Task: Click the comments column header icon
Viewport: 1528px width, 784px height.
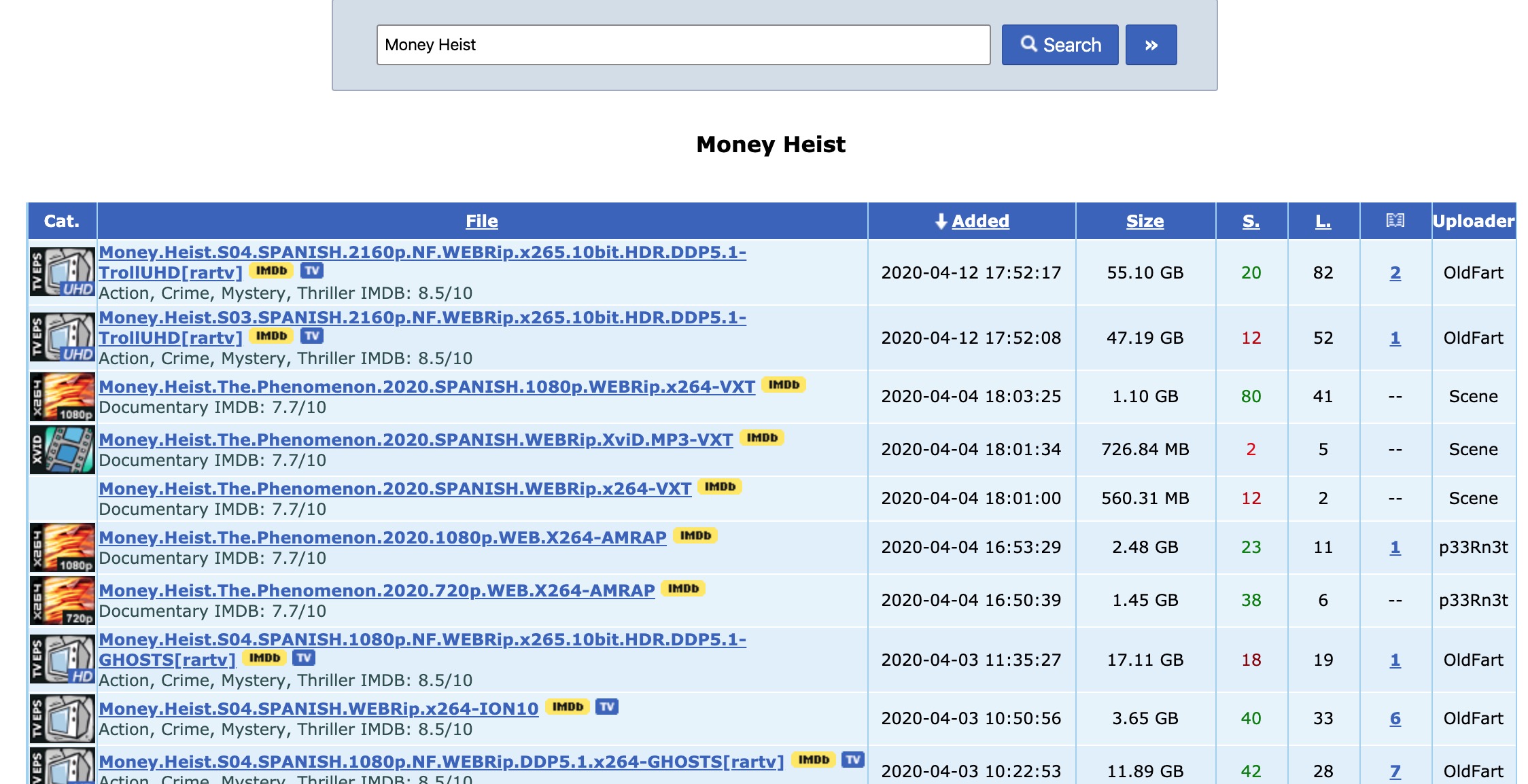Action: [x=1395, y=220]
